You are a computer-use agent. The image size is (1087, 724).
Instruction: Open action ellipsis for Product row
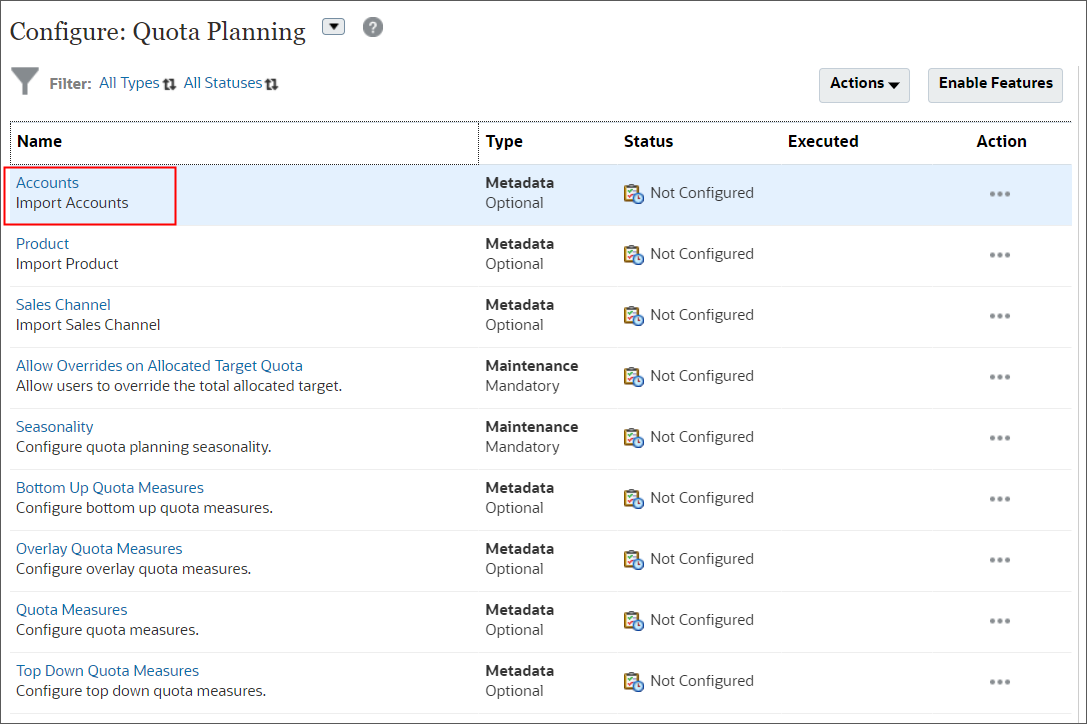pos(1000,255)
